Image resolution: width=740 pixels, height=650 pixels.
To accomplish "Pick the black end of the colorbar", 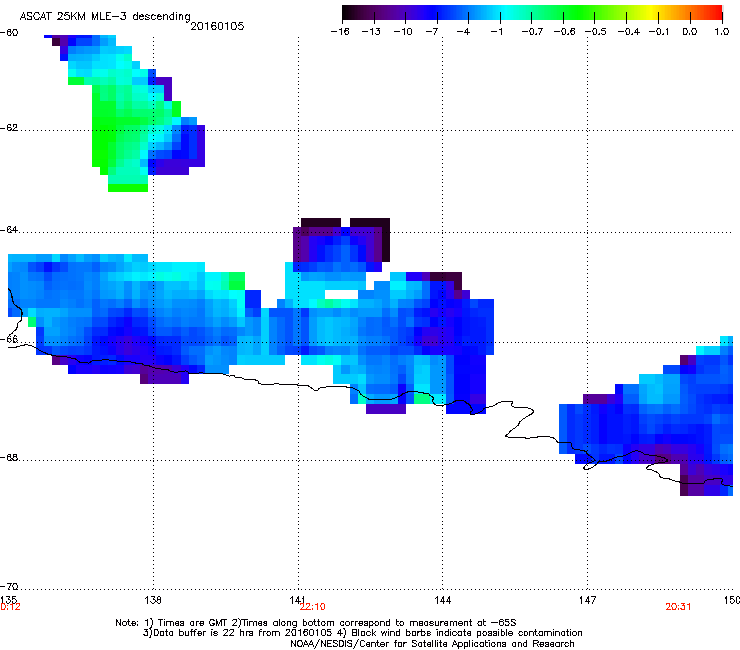I will tap(349, 13).
